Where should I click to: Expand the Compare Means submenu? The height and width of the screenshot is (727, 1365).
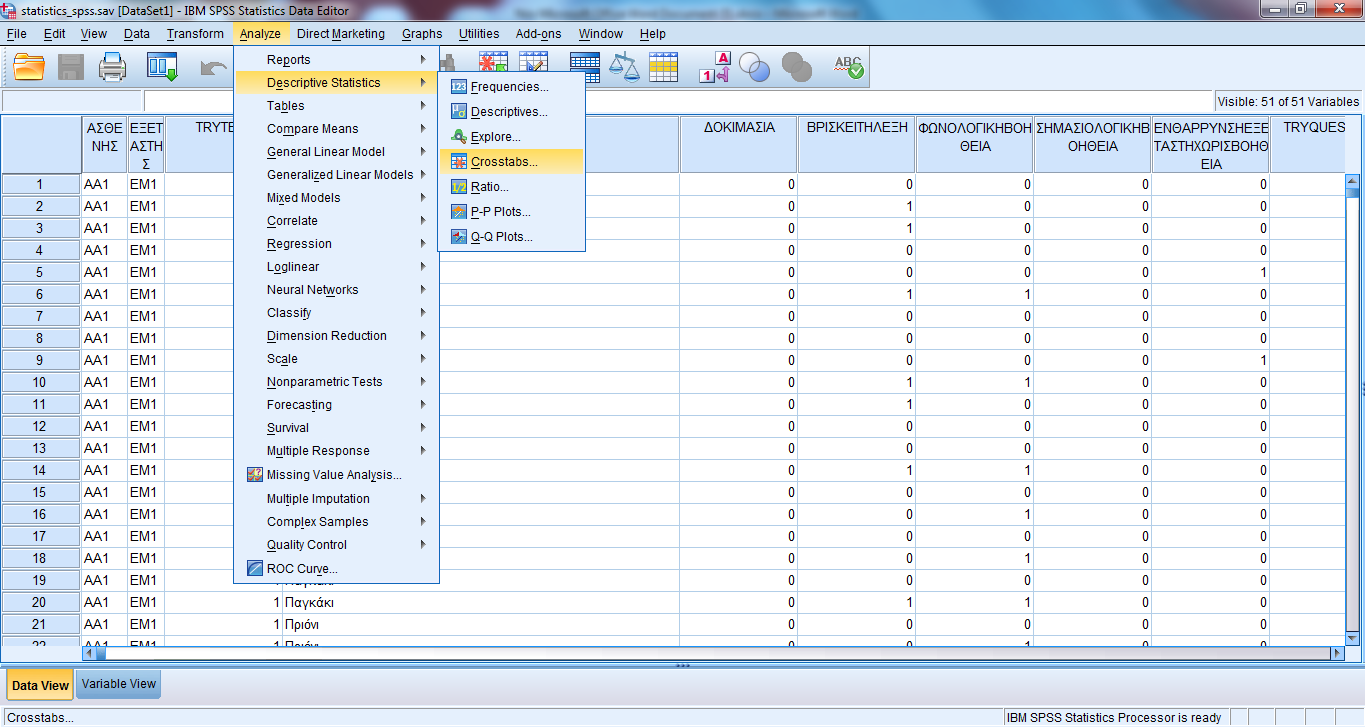click(x=336, y=129)
